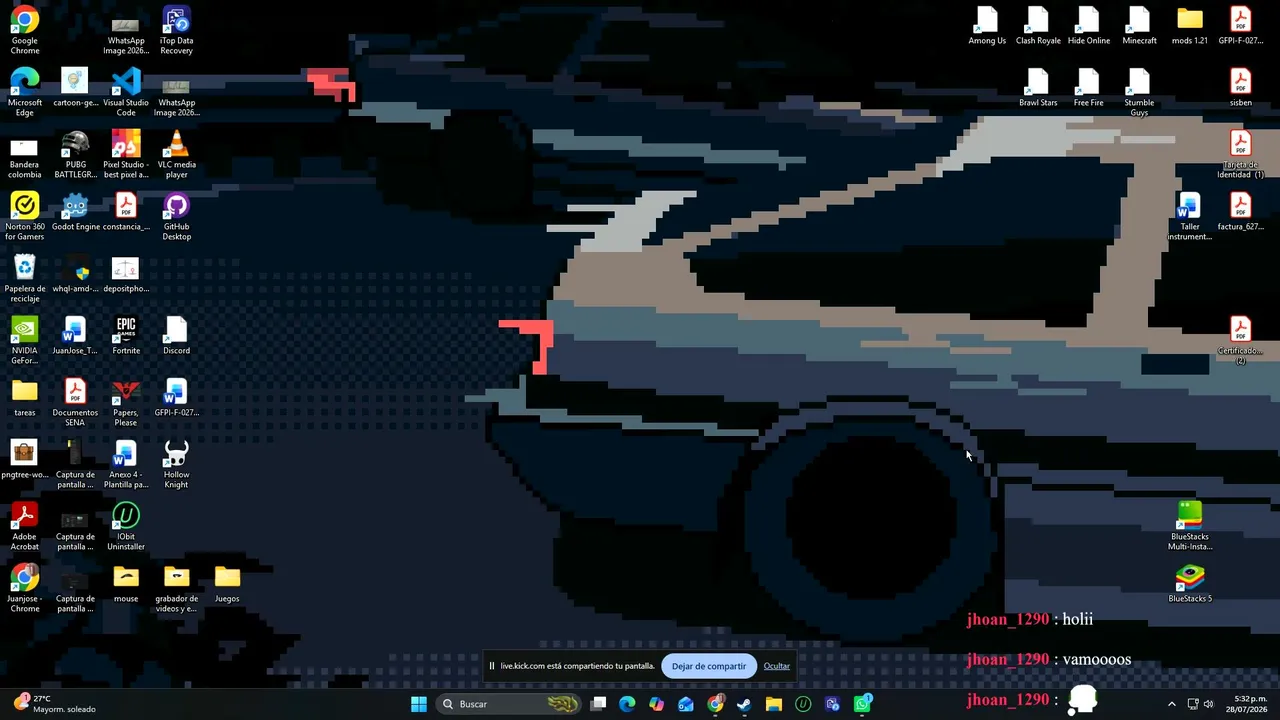1280x720 pixels.
Task: Launch Stumble Guys shortcut
Action: pyautogui.click(x=1139, y=93)
